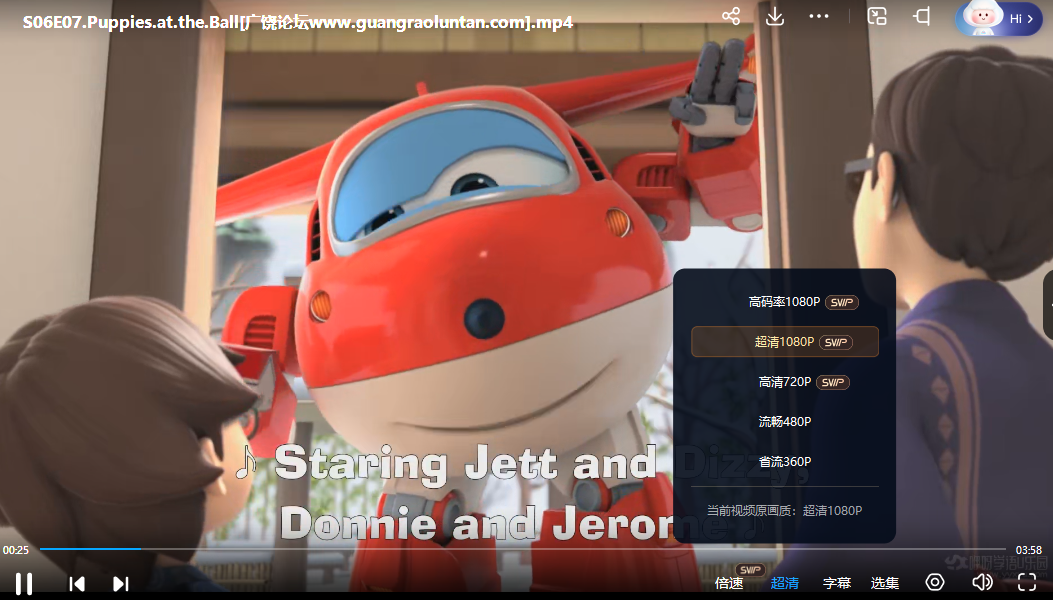Click the circular settings target icon

point(935,582)
